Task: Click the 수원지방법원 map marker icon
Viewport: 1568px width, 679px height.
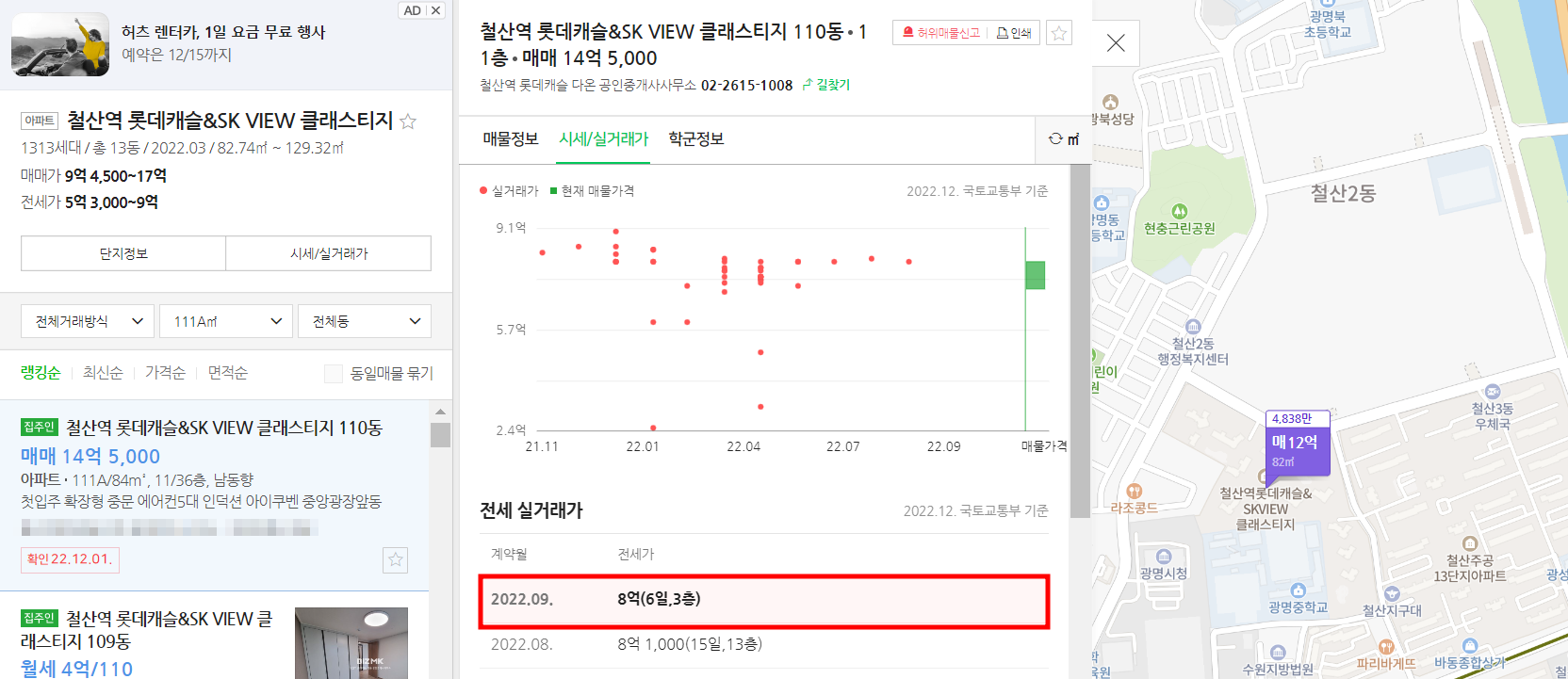Action: click(x=1278, y=653)
